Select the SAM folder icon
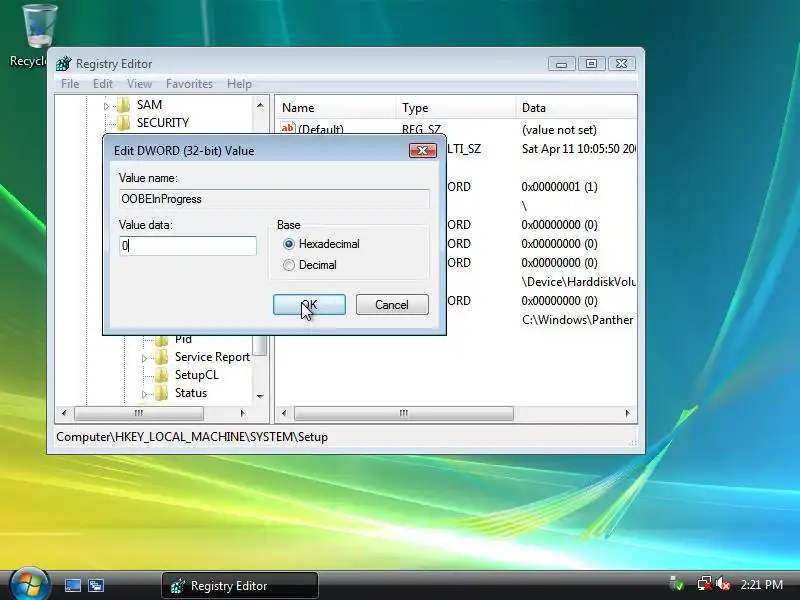800x600 pixels. pos(123,105)
